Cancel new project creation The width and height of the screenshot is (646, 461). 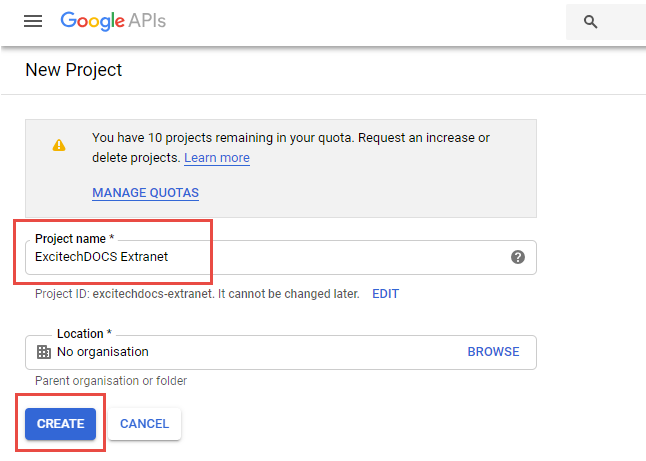pos(144,424)
